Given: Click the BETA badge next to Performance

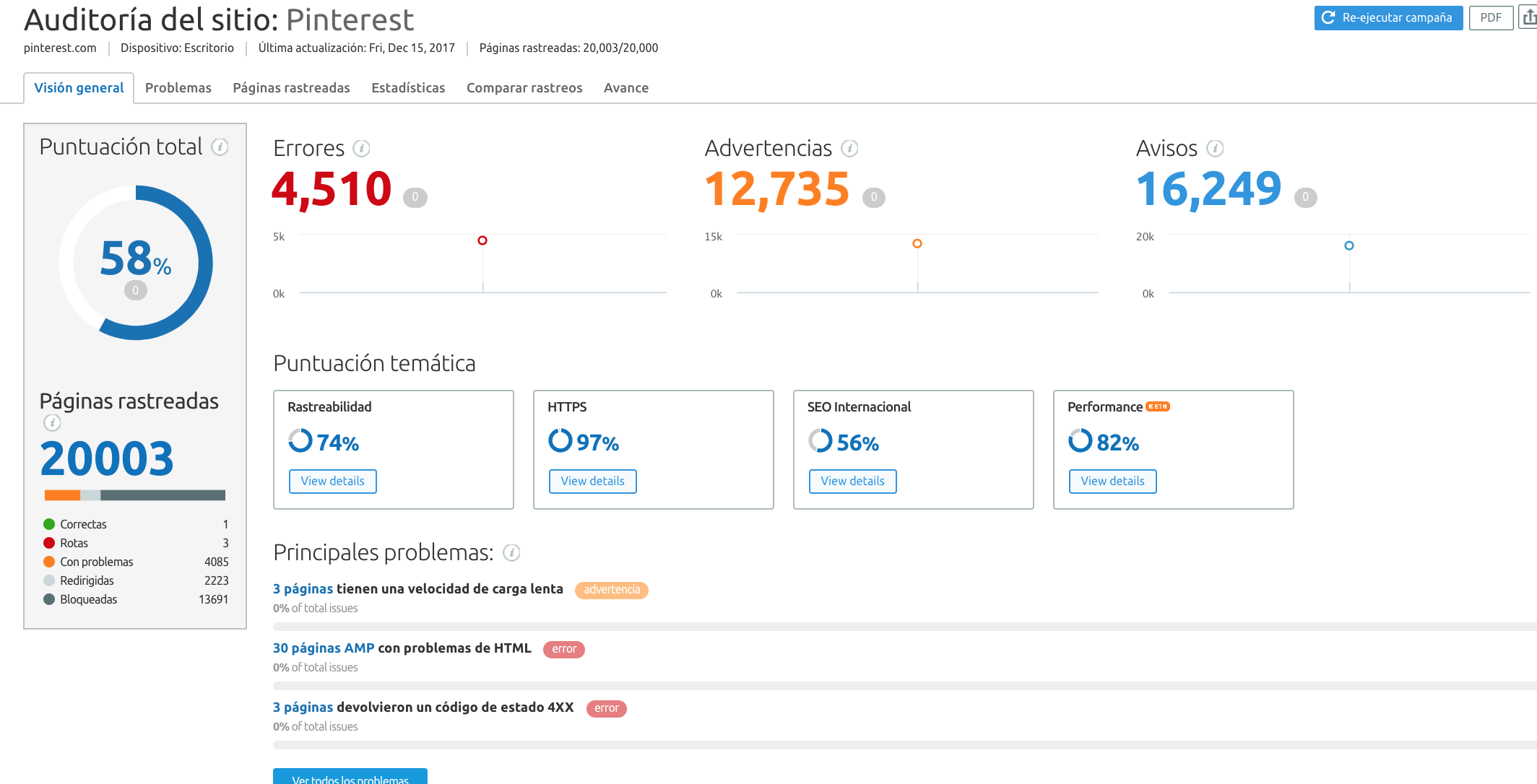Looking at the screenshot, I should 1158,406.
